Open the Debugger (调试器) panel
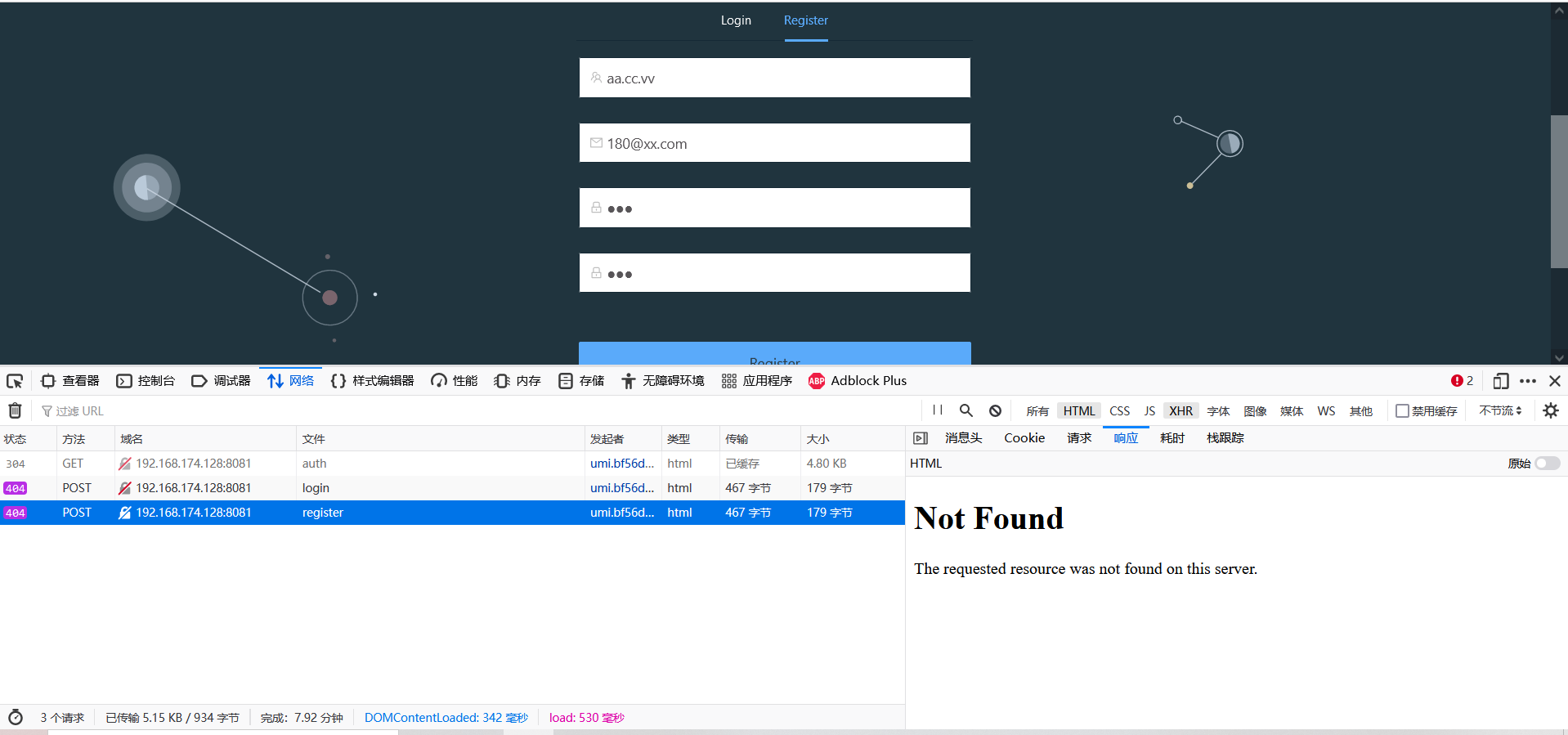Viewport: 1568px width, 735px height. [221, 381]
